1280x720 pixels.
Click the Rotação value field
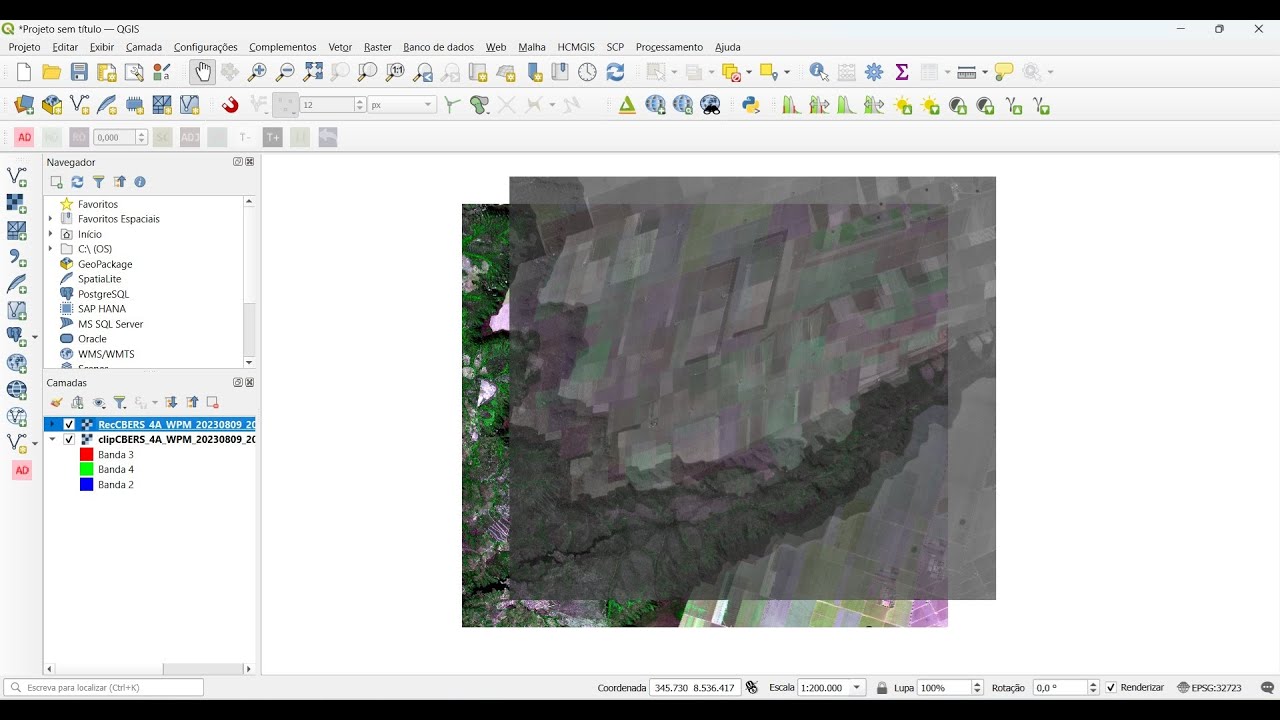coord(1060,688)
